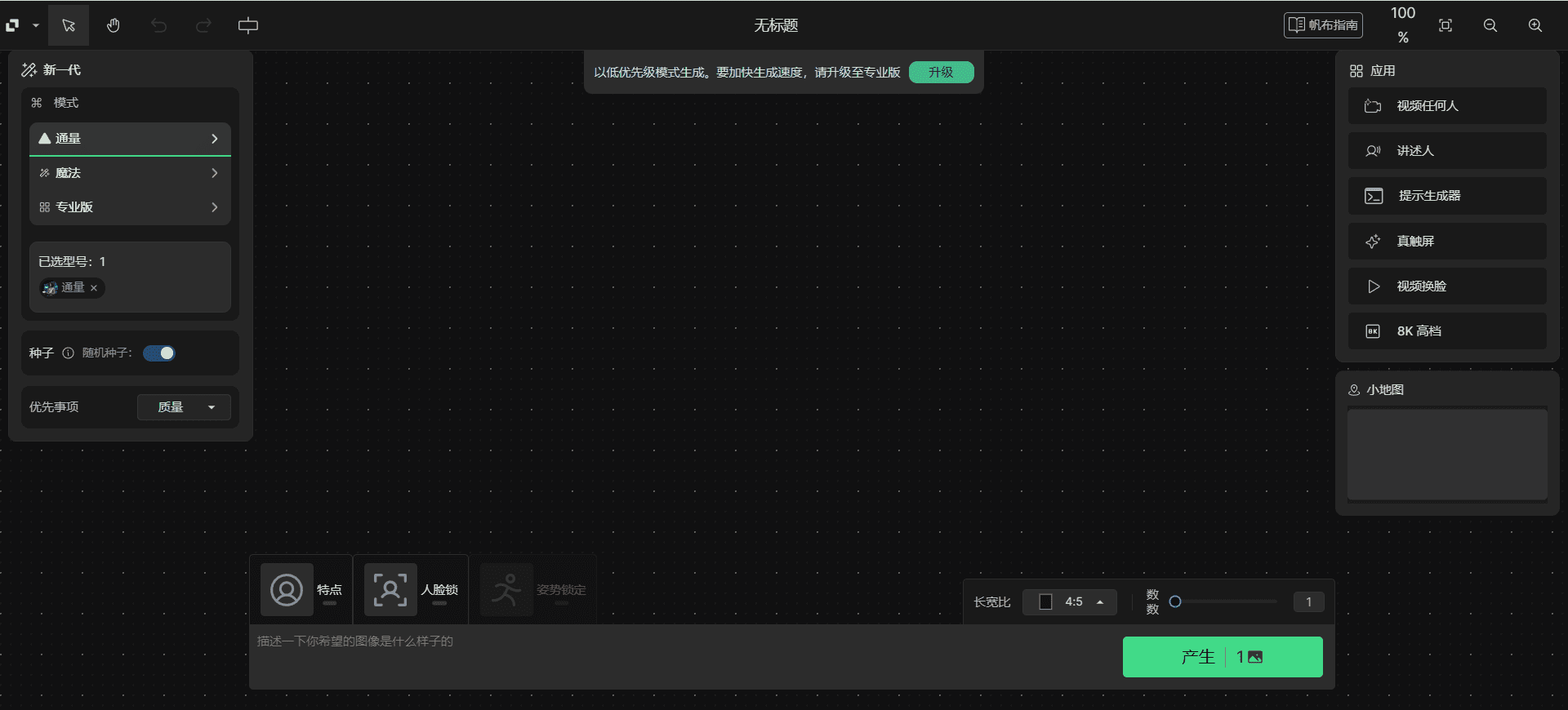Open the app logo menu dropdown
The height and width of the screenshot is (710, 1568).
click(x=23, y=25)
